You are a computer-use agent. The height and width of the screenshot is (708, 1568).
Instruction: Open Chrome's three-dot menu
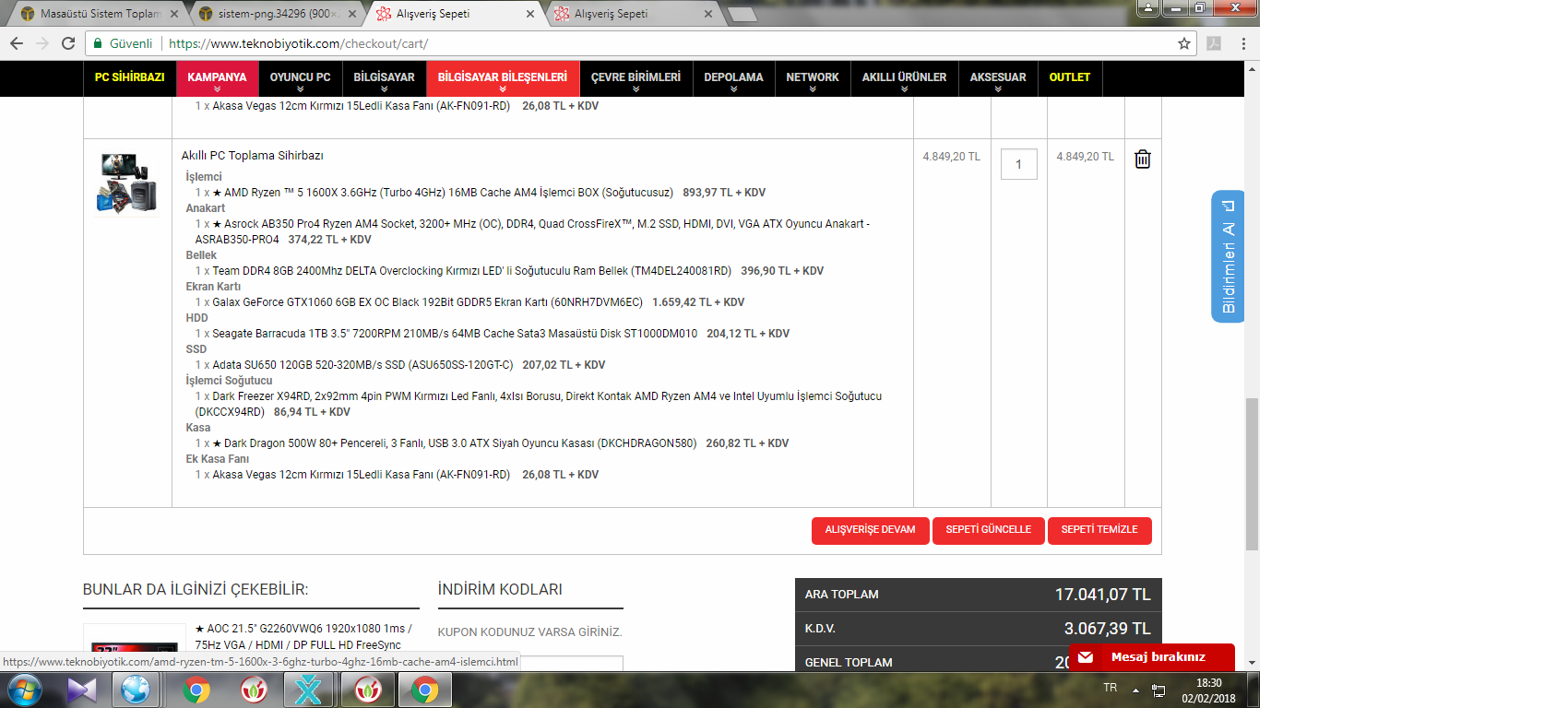[1243, 43]
